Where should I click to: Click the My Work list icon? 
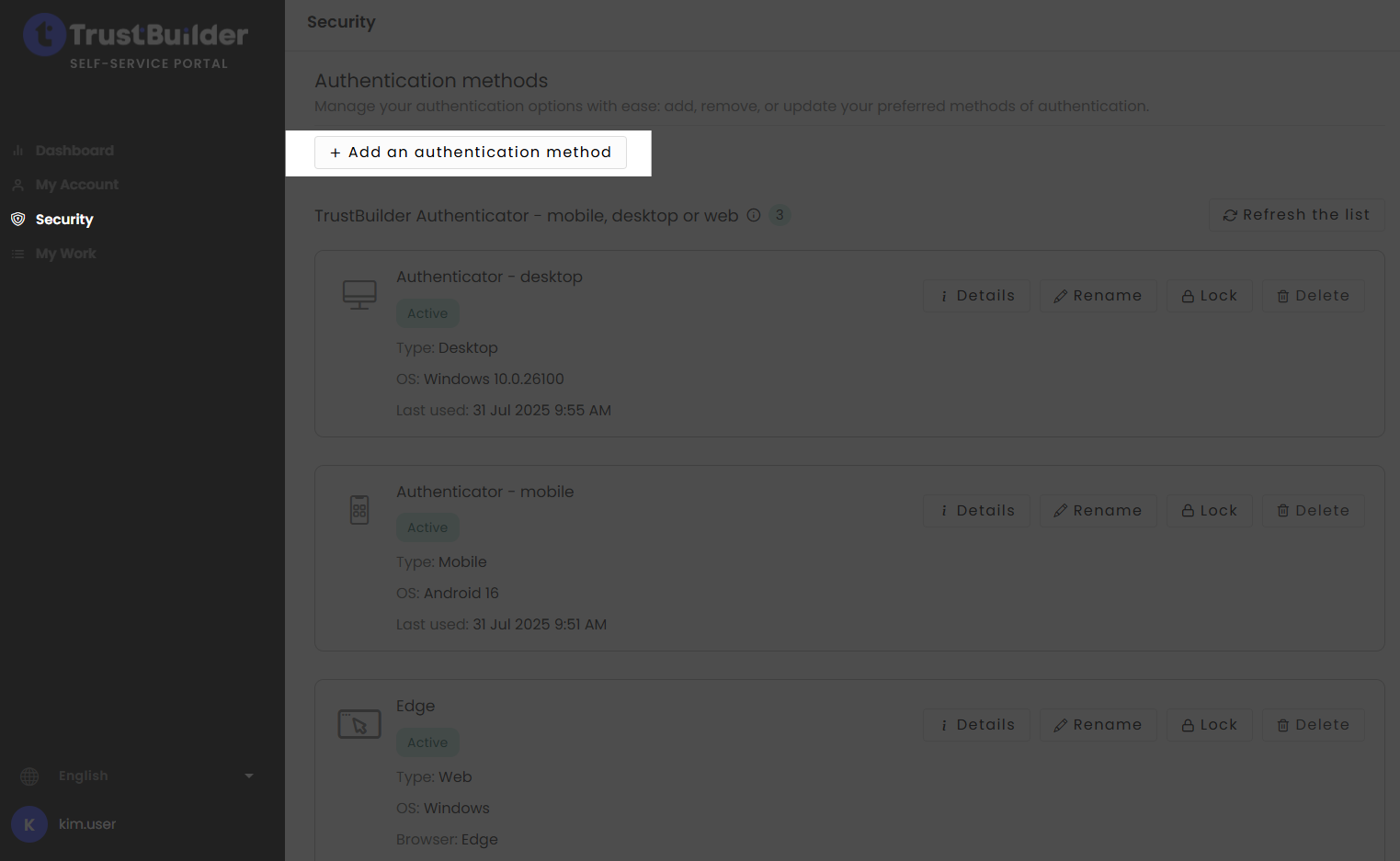[17, 254]
